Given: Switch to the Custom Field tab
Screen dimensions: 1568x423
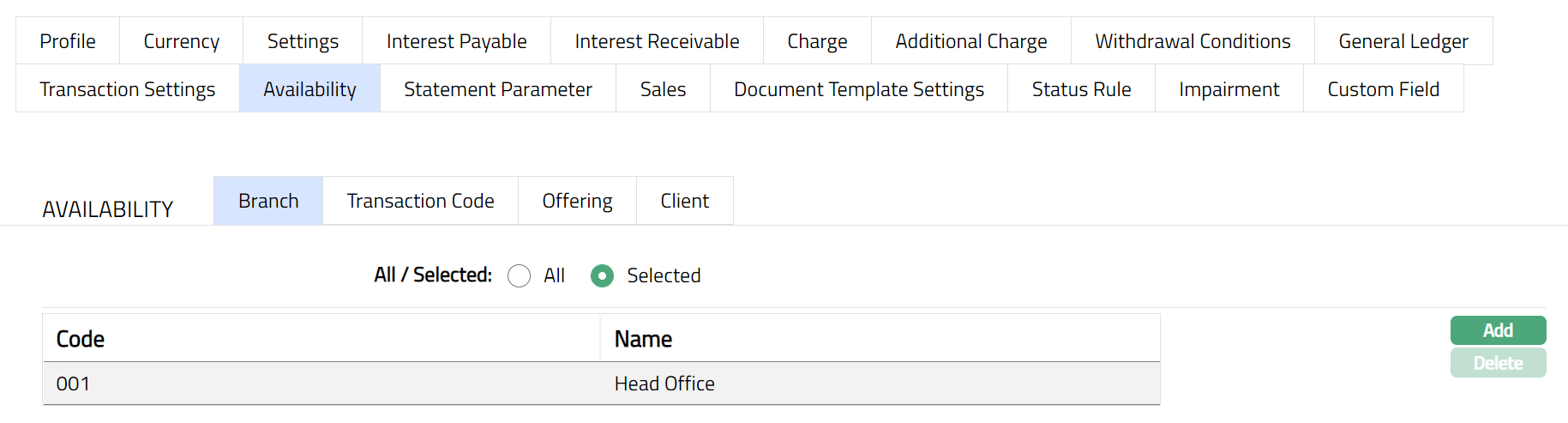Looking at the screenshot, I should pos(1383,89).
